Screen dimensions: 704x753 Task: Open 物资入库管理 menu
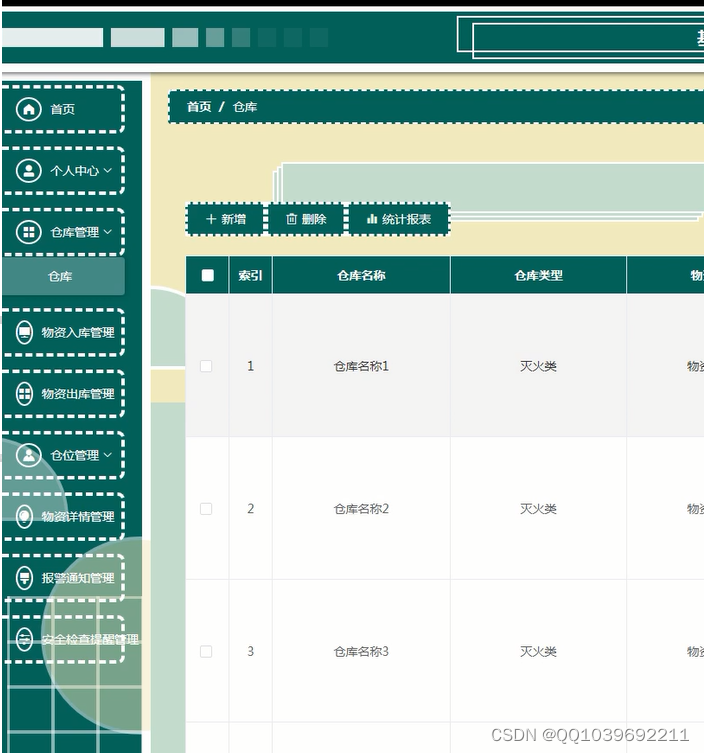click(x=63, y=332)
